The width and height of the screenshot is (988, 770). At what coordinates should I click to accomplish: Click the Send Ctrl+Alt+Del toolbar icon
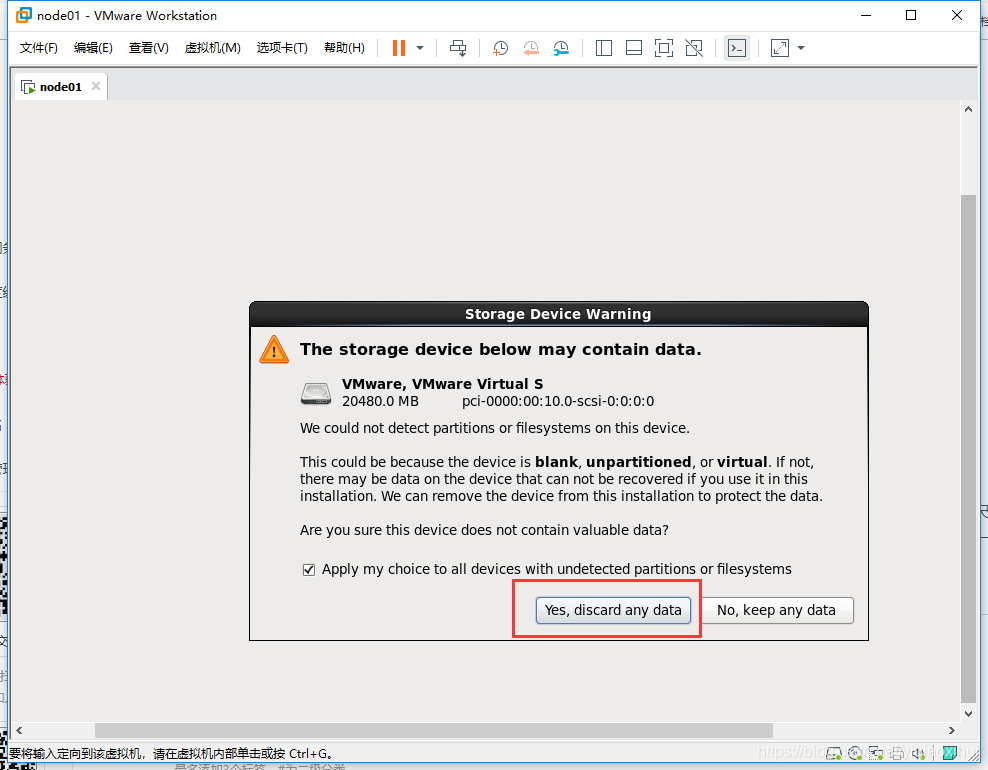[458, 48]
